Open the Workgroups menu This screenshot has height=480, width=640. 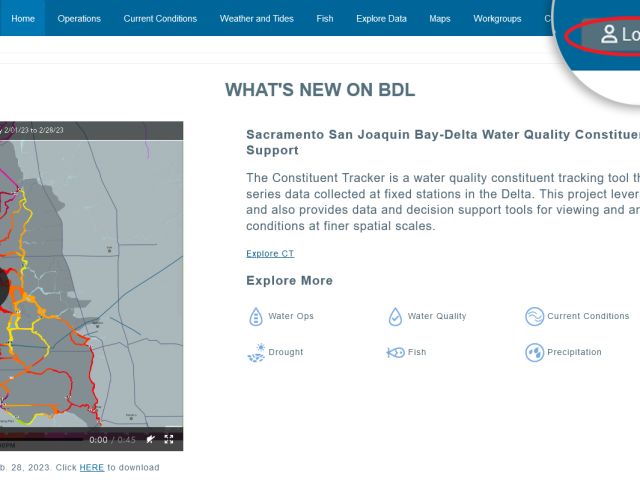pyautogui.click(x=497, y=18)
